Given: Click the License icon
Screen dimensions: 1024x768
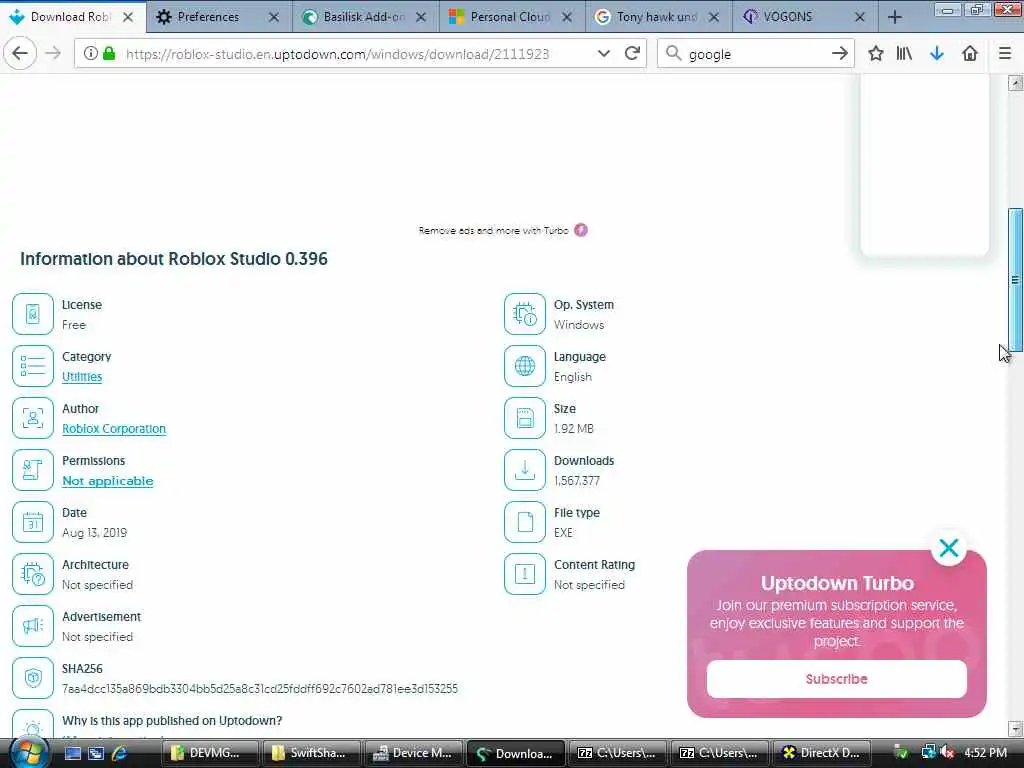Looking at the screenshot, I should tap(33, 313).
